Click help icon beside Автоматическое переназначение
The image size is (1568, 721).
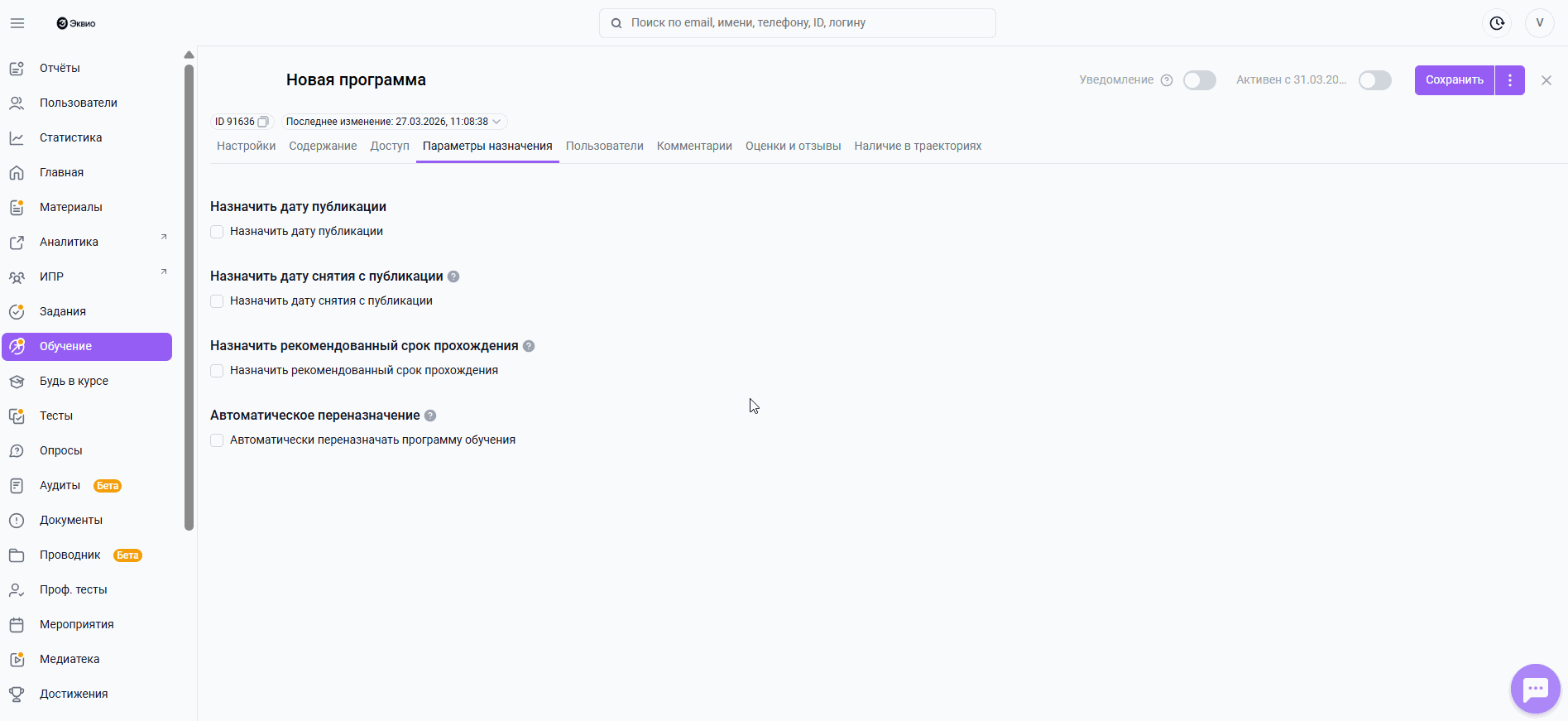click(430, 416)
